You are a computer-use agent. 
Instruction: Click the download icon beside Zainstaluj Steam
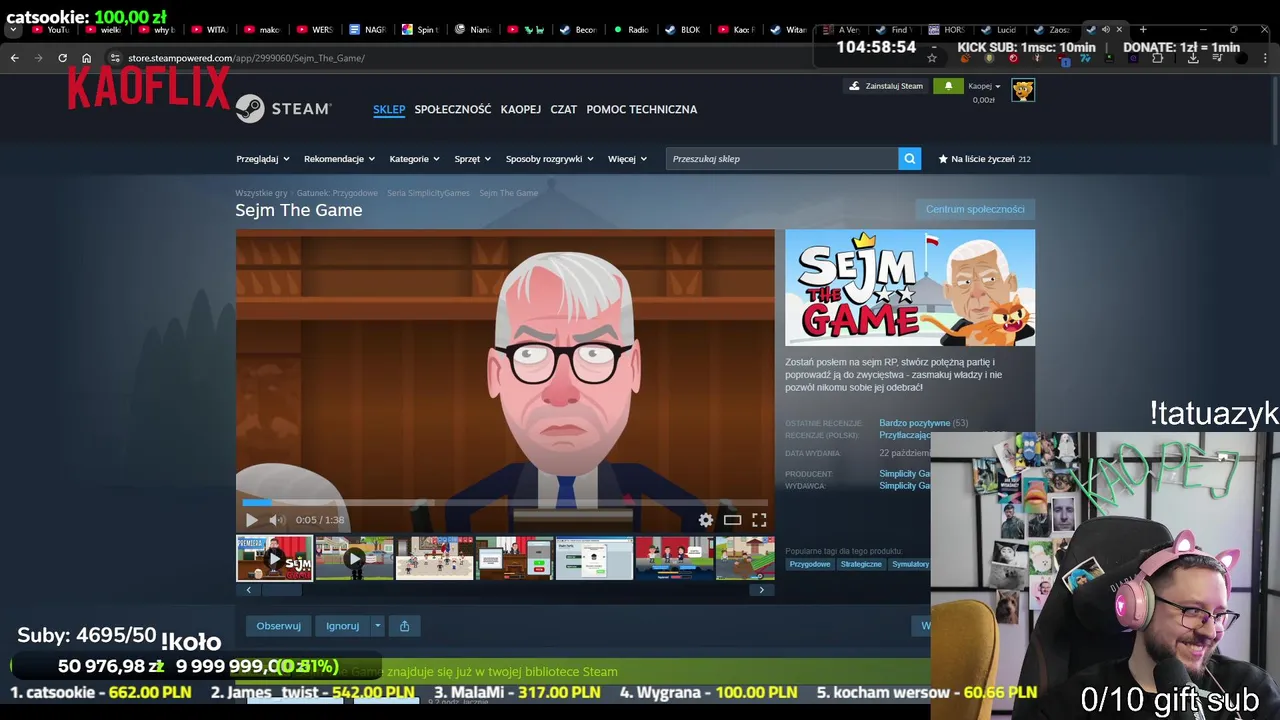[x=854, y=86]
